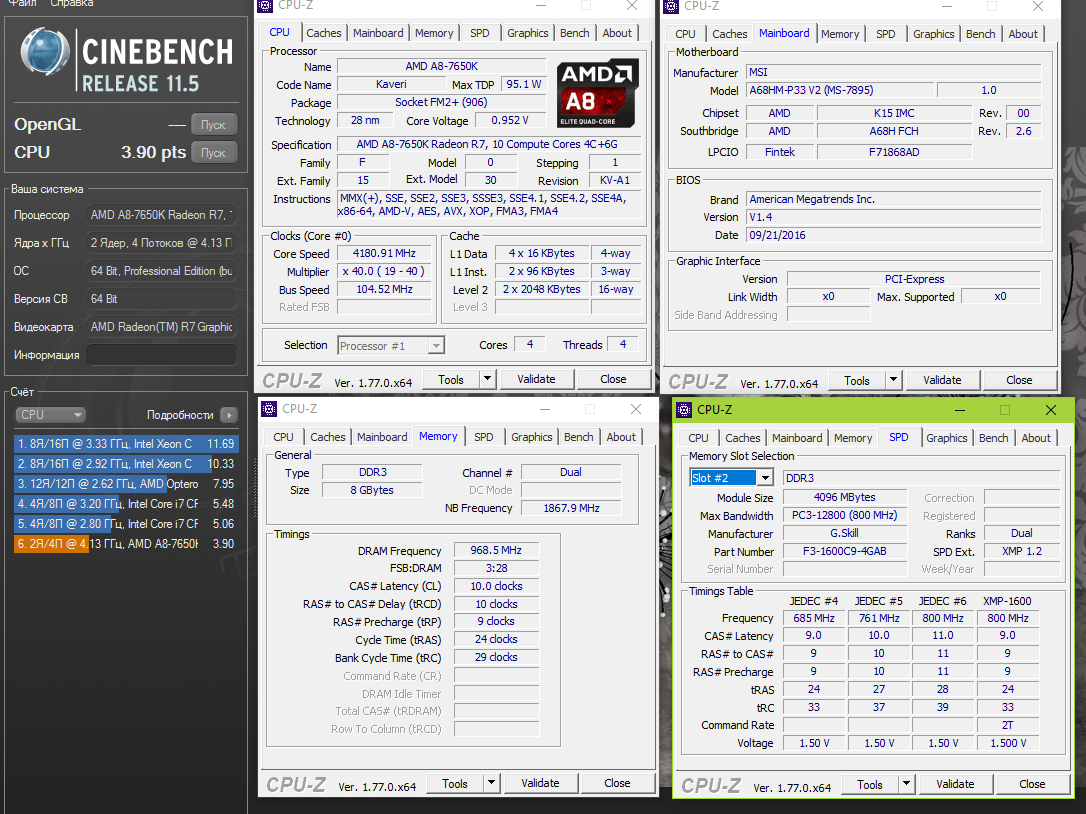This screenshot has height=814, width=1086.
Task: Minimize the SPD CPU-Z window
Action: tap(960, 410)
